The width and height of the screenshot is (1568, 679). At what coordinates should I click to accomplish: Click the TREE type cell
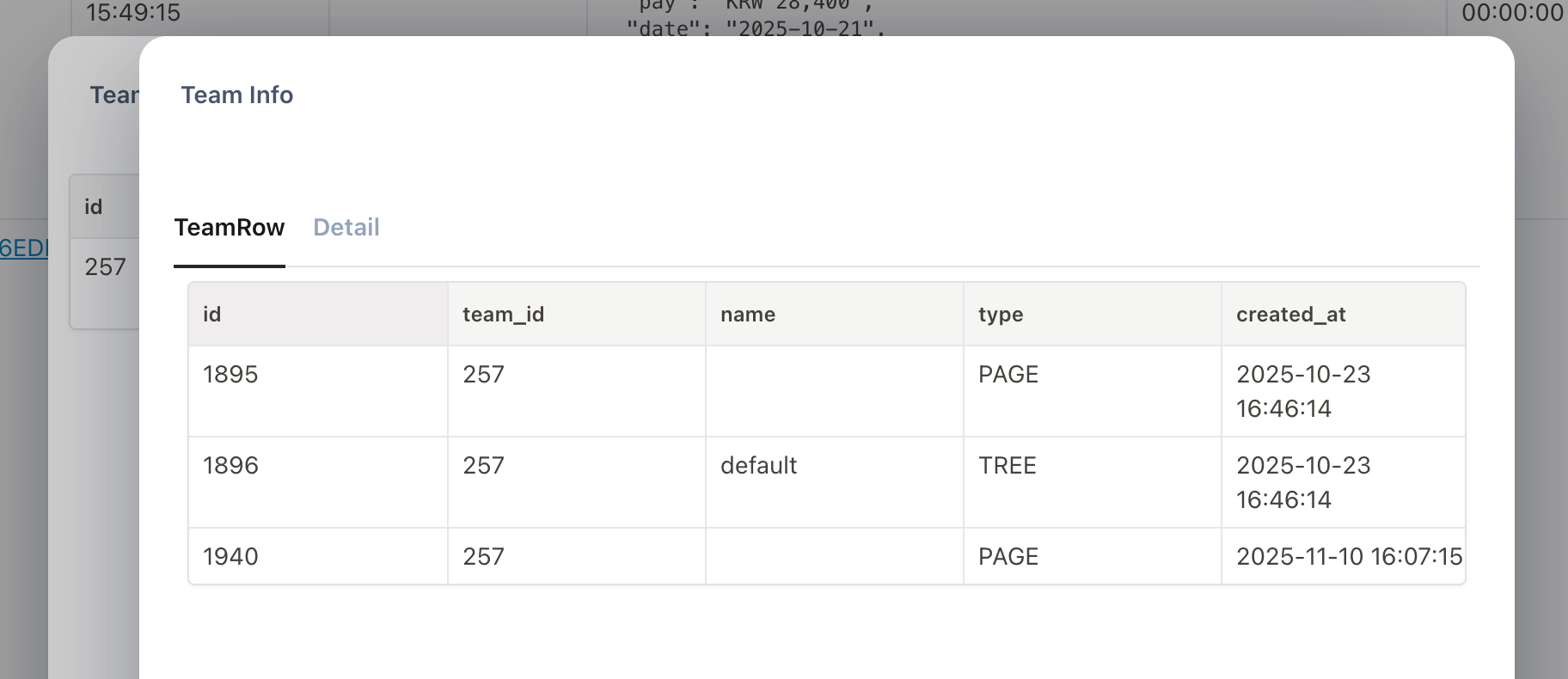(x=1093, y=482)
